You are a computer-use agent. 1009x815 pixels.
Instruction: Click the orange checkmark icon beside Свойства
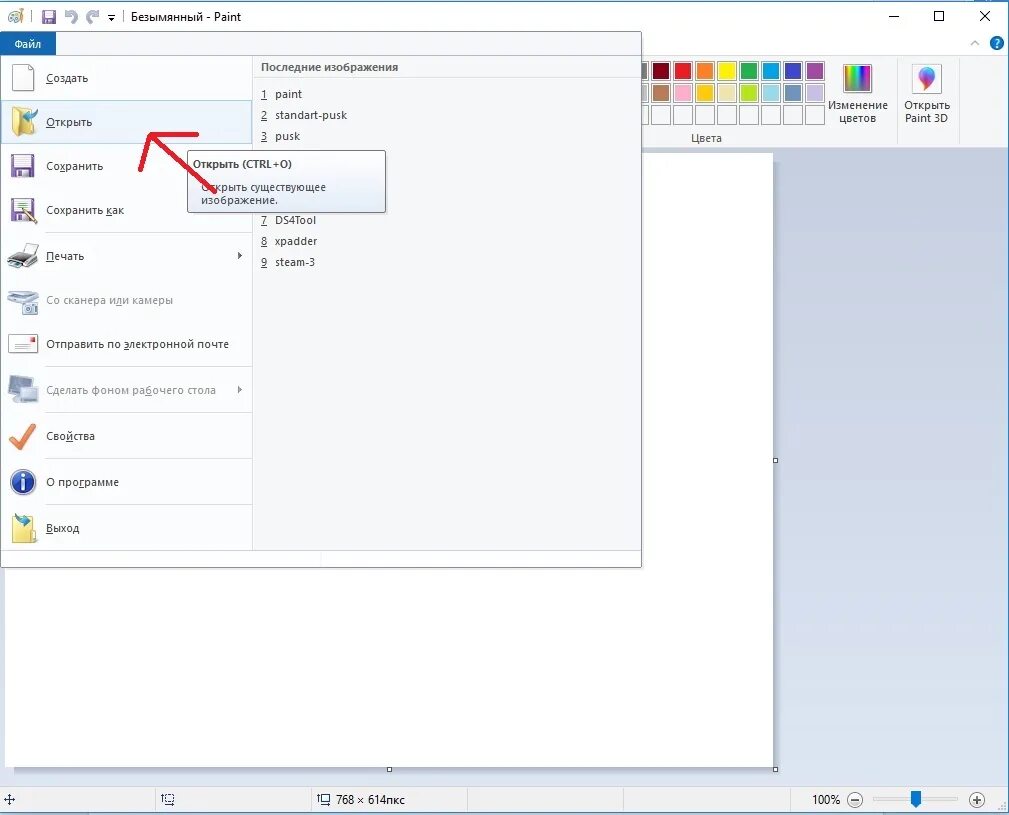click(23, 436)
